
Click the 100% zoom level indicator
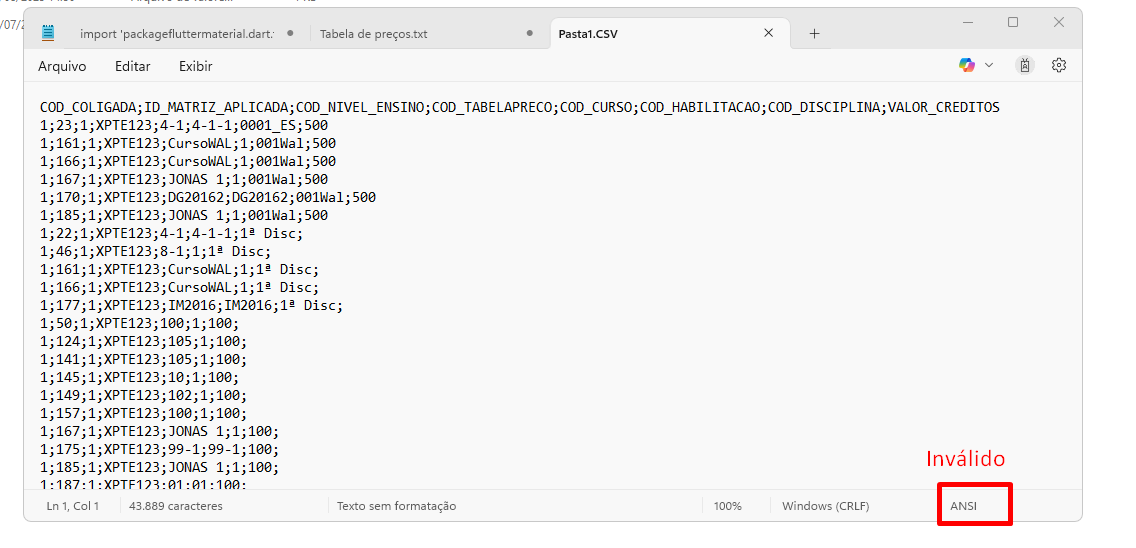point(727,506)
